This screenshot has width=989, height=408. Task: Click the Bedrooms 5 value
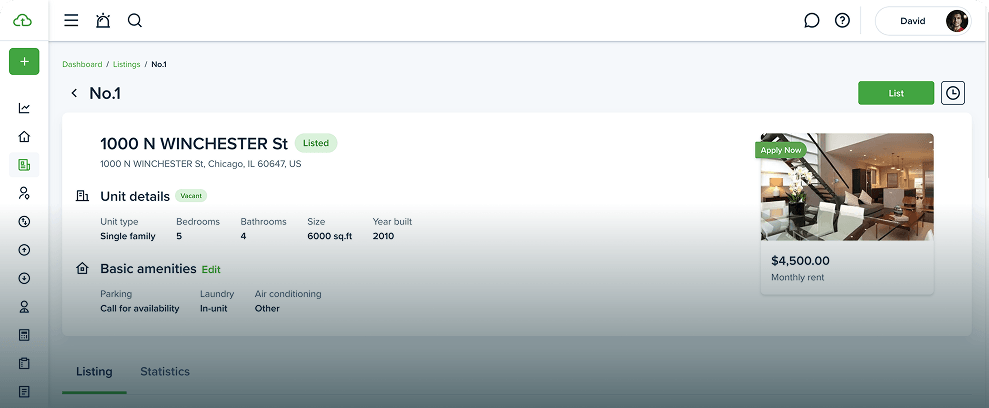coord(179,236)
